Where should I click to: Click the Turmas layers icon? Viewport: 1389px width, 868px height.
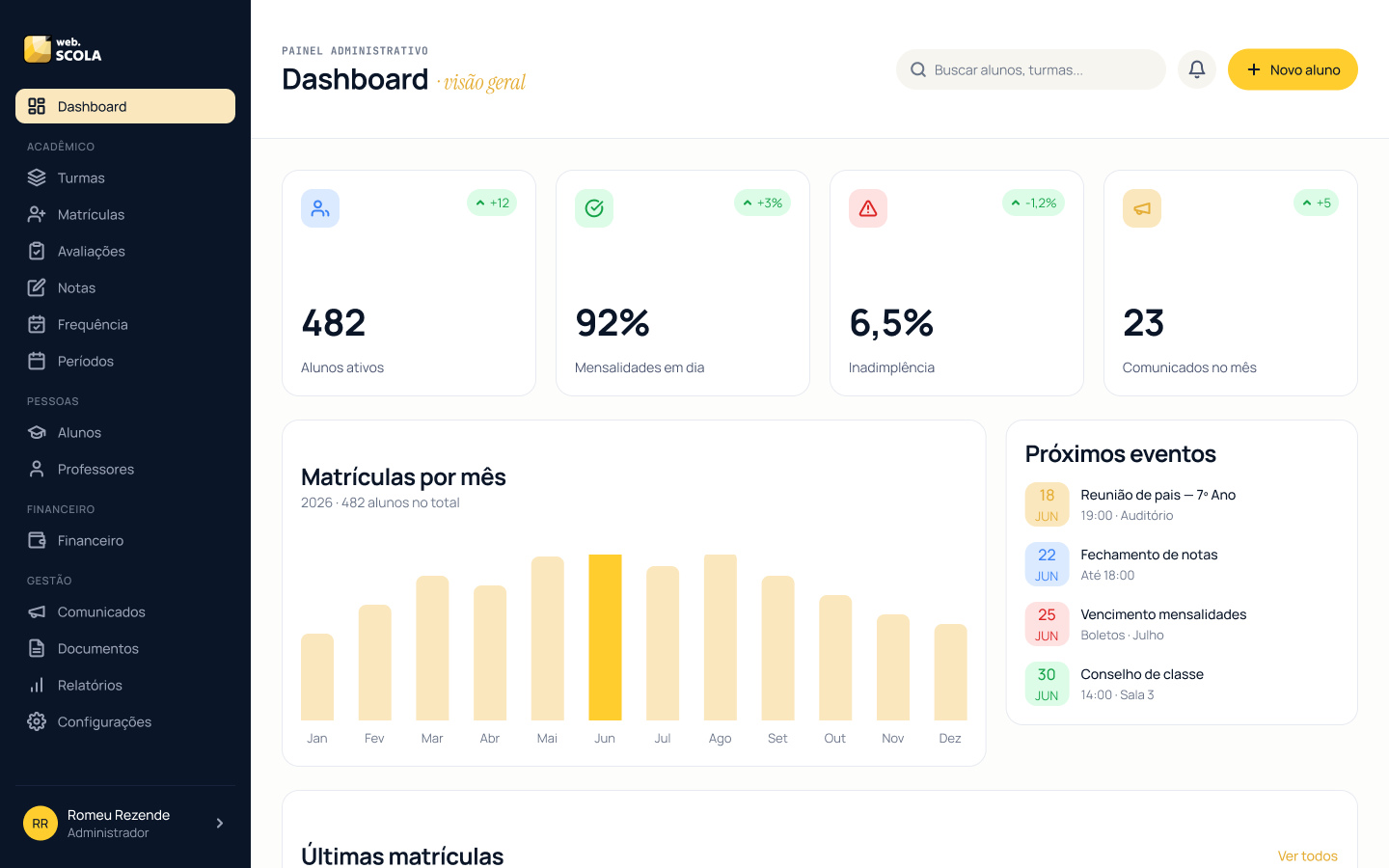coord(37,177)
